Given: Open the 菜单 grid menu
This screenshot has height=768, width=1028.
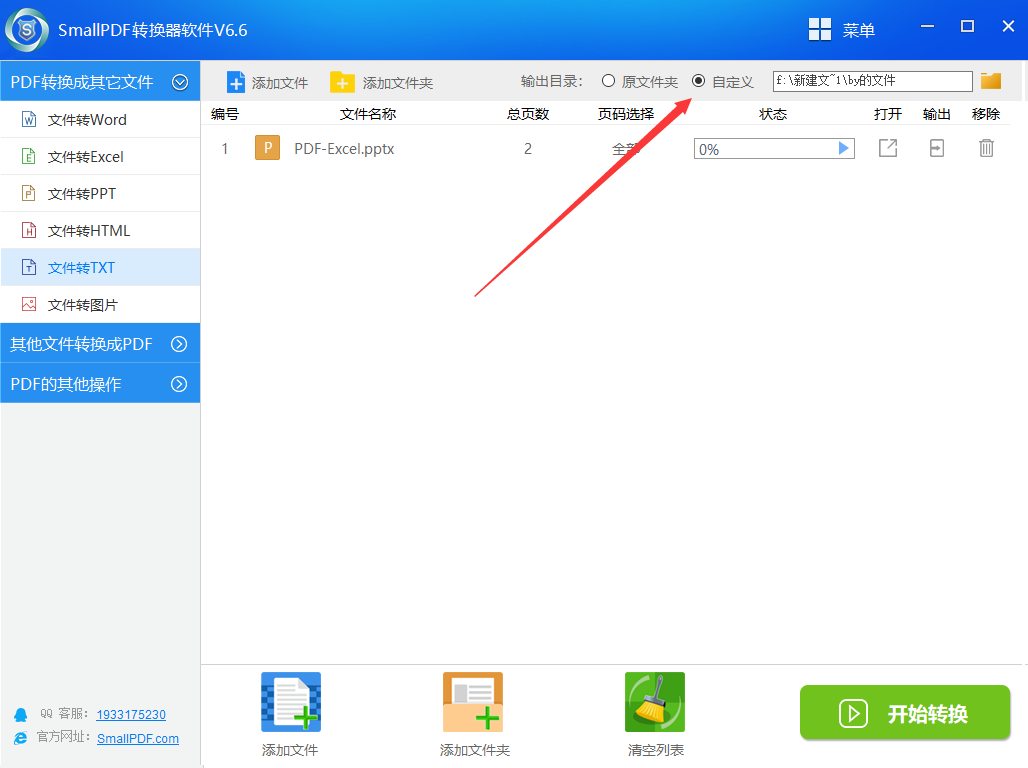Looking at the screenshot, I should 841,30.
